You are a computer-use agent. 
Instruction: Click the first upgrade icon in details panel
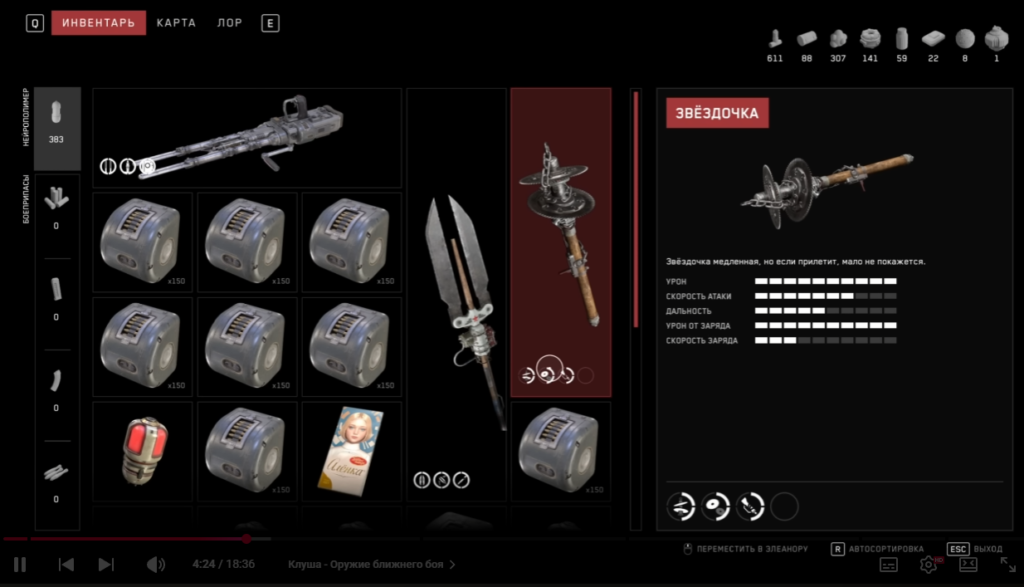click(680, 507)
